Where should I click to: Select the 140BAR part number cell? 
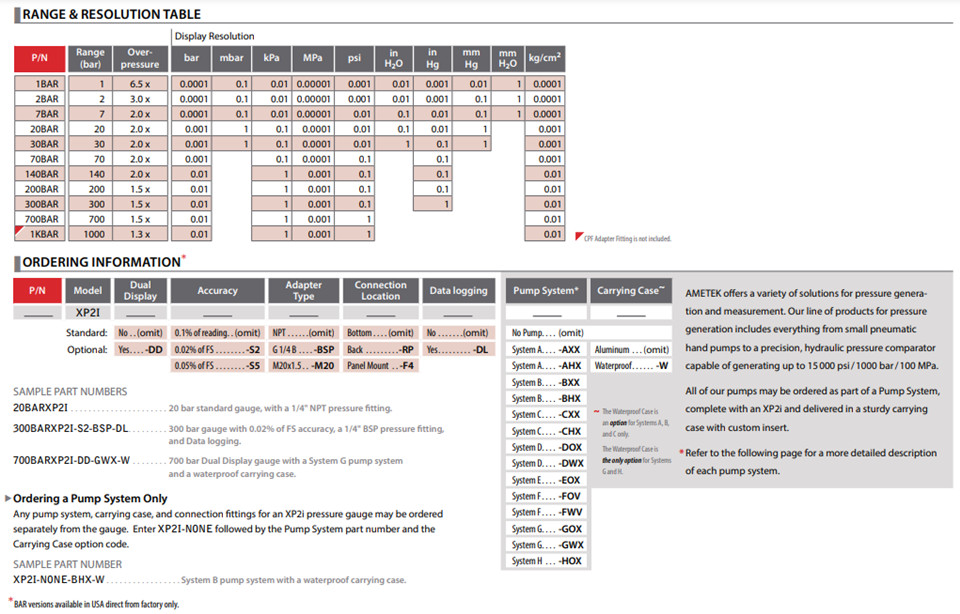point(39,174)
